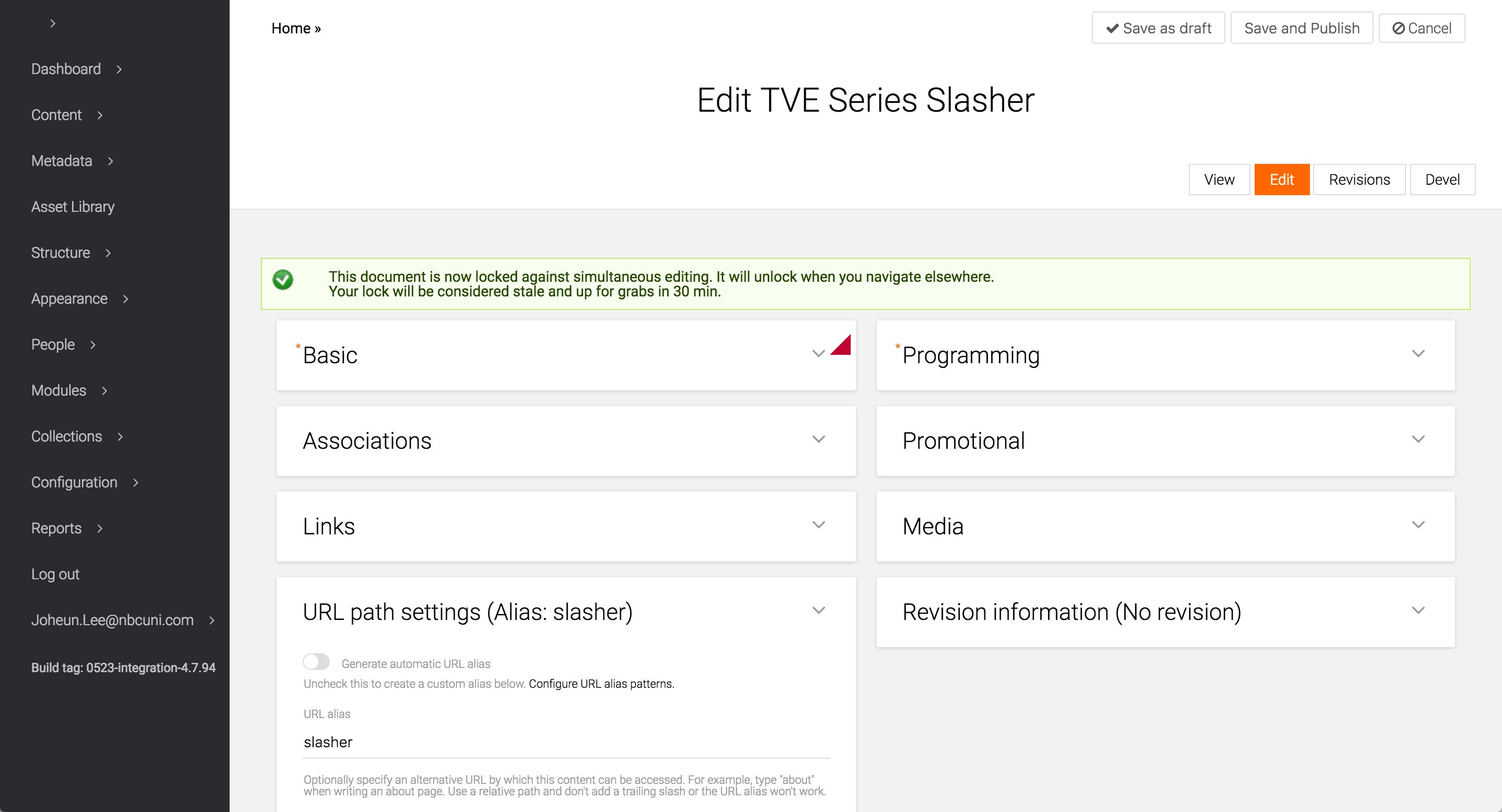The image size is (1502, 812).
Task: Toggle Generate automatic URL alias switch
Action: coord(316,662)
